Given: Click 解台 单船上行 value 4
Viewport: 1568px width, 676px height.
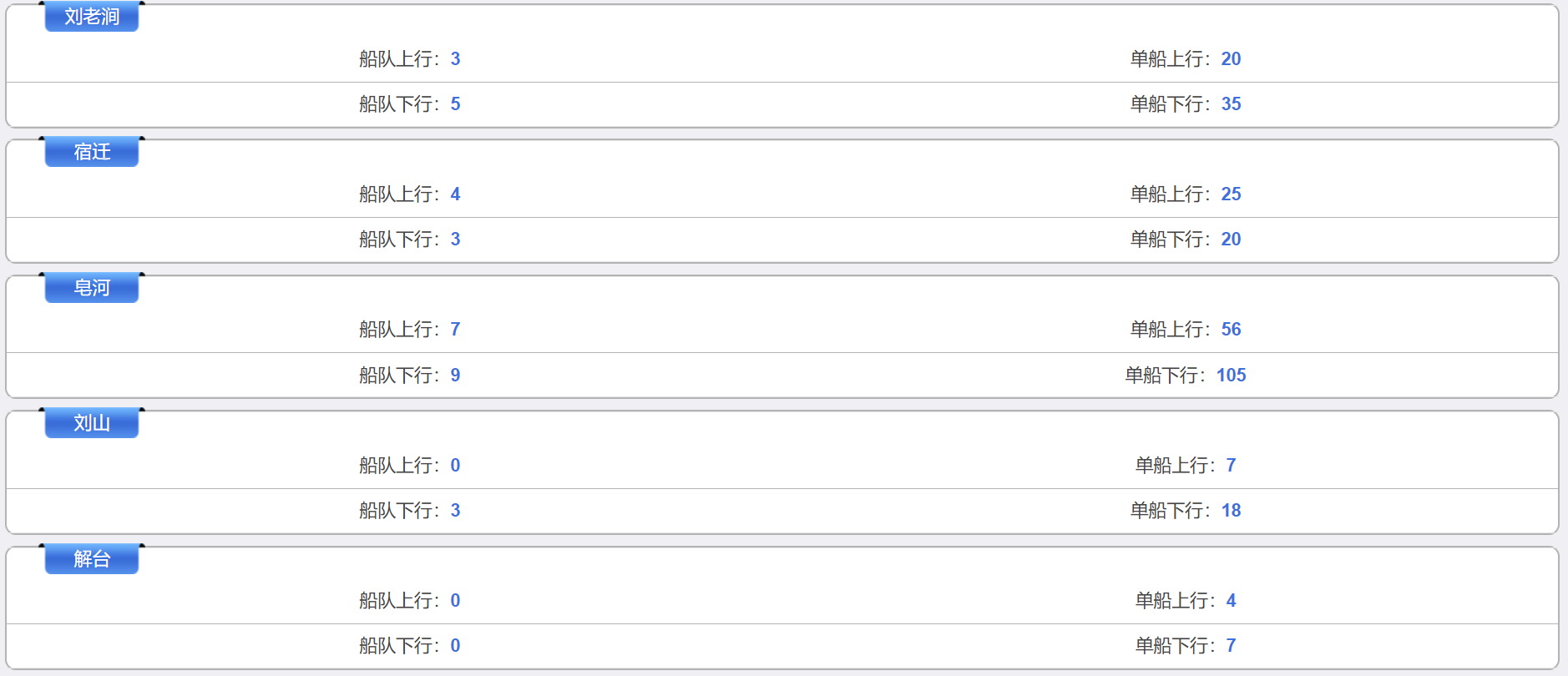Looking at the screenshot, I should coord(1231,601).
